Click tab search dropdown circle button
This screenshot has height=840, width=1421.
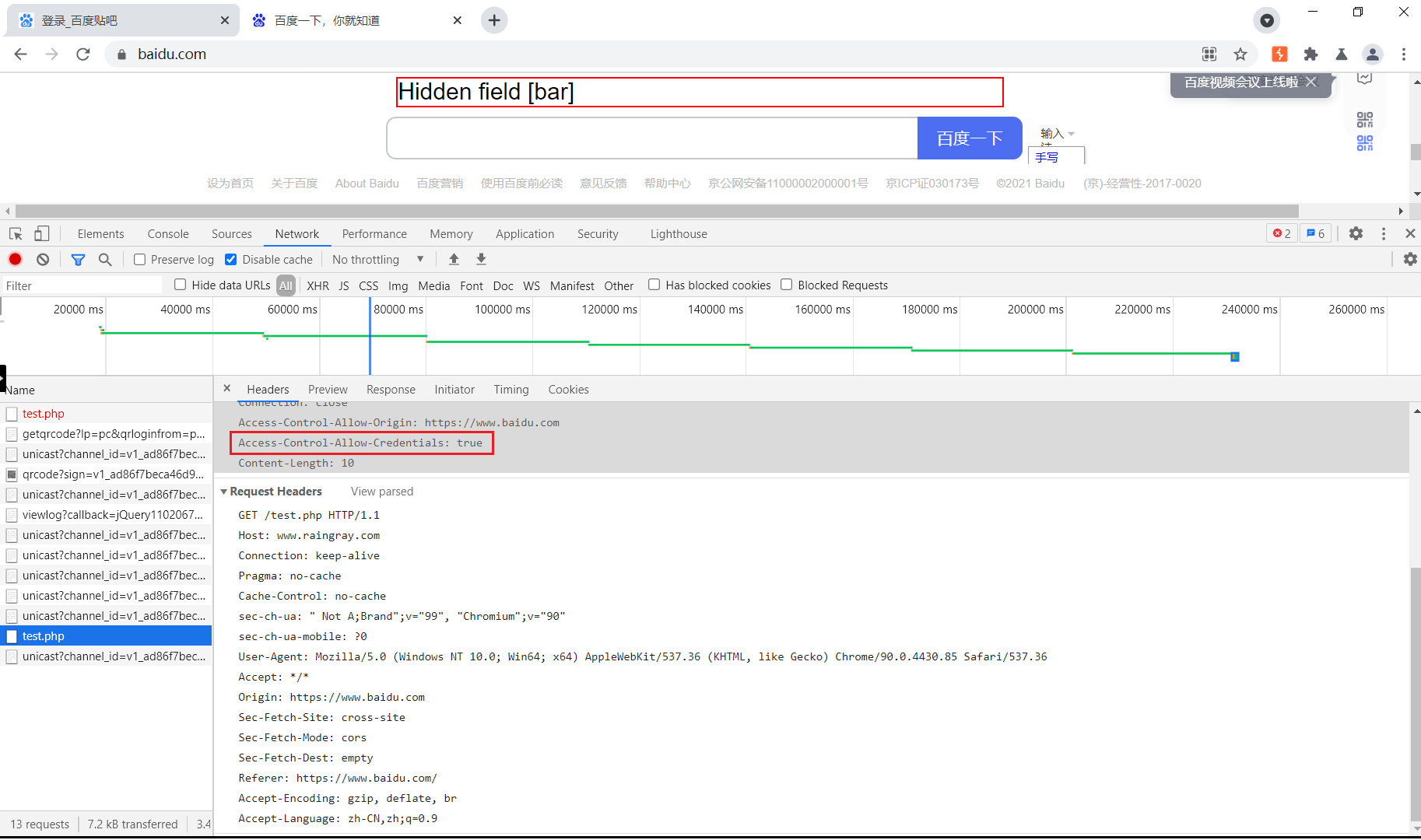(1267, 20)
